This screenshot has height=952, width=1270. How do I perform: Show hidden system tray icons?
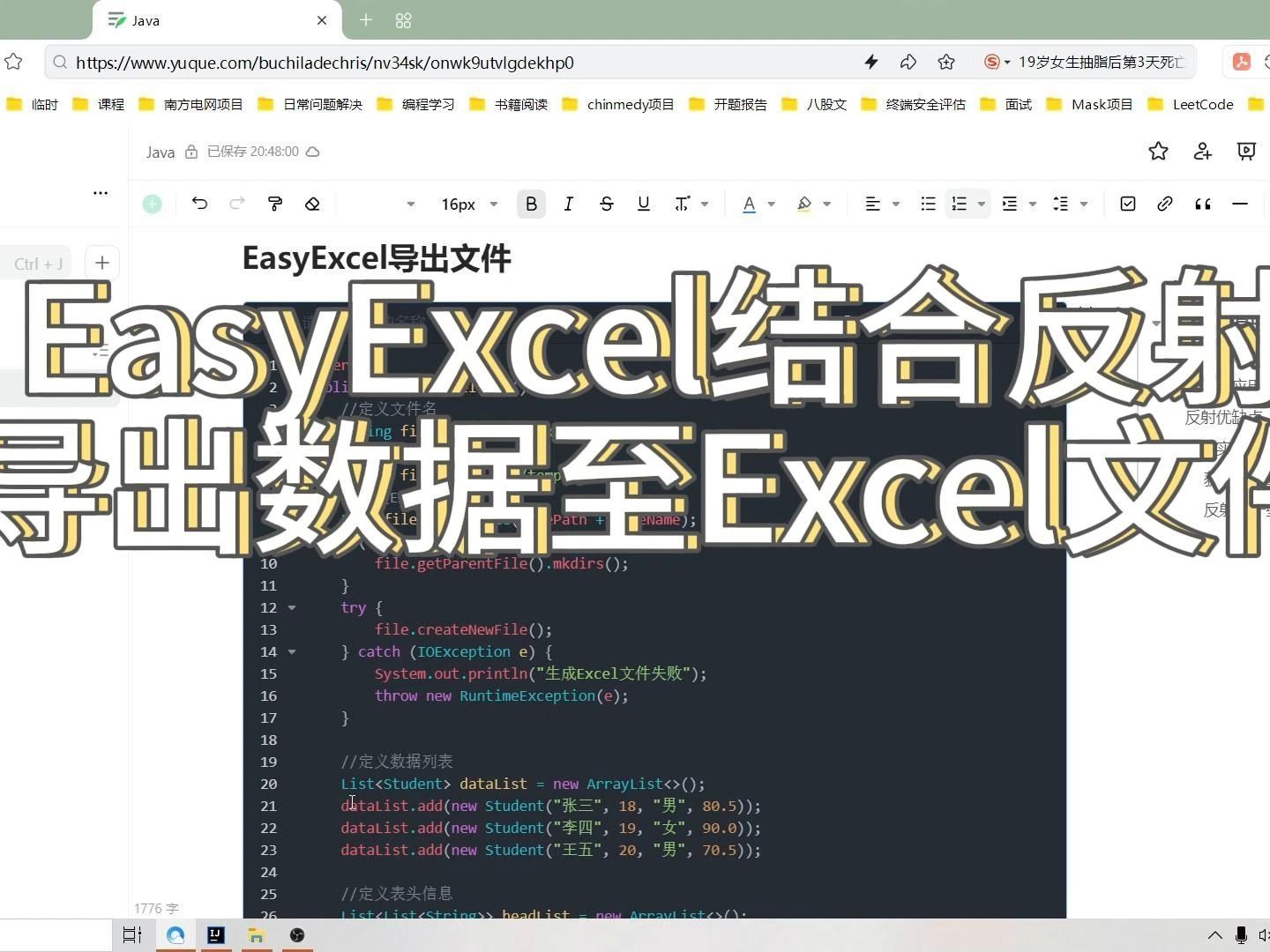(1214, 935)
